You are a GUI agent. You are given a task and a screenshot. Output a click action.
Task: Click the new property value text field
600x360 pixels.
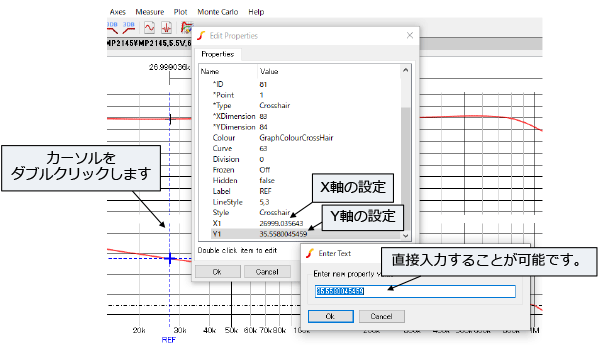click(x=415, y=291)
